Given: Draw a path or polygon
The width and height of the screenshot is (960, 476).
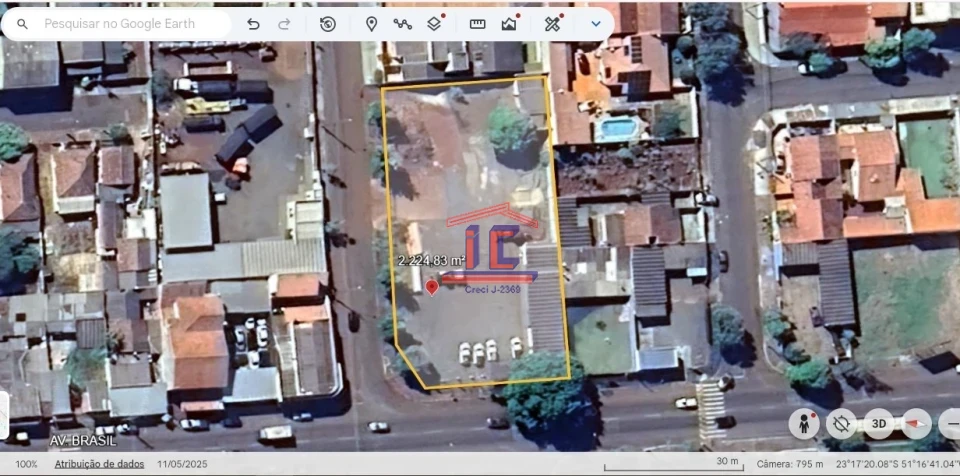Looking at the screenshot, I should point(402,23).
